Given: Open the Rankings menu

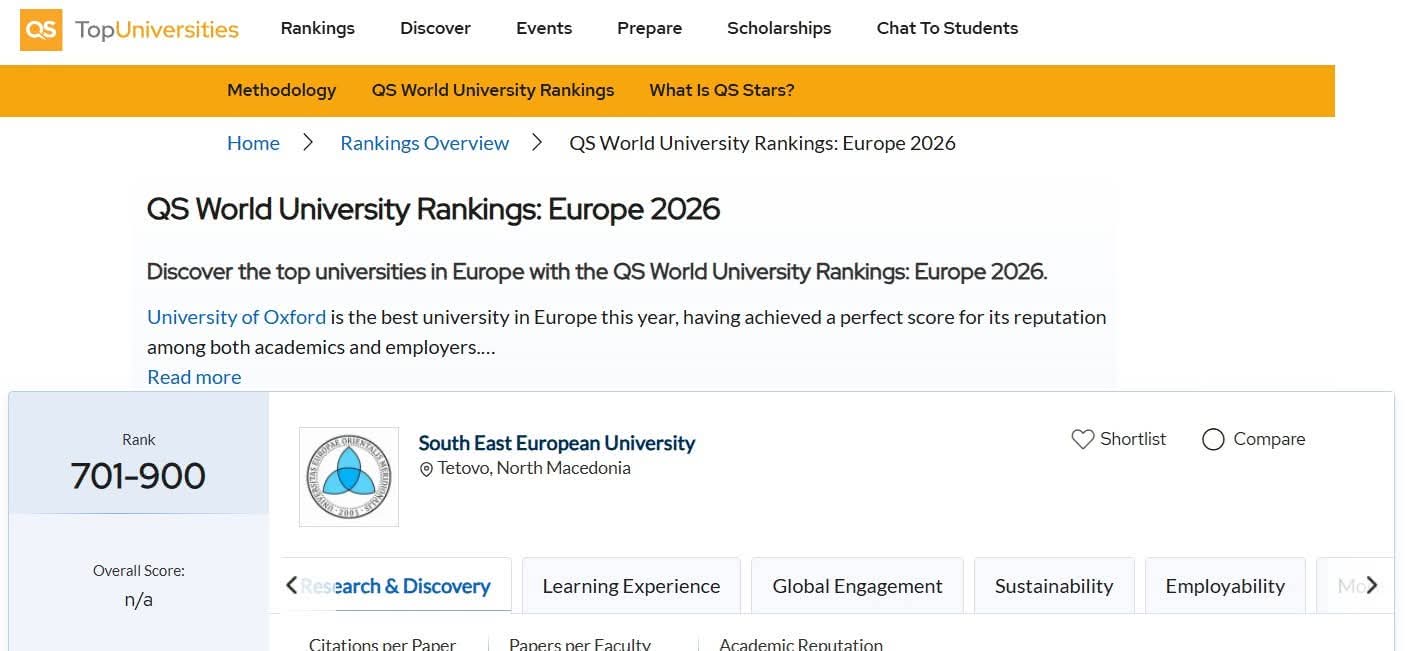Looking at the screenshot, I should 317,28.
